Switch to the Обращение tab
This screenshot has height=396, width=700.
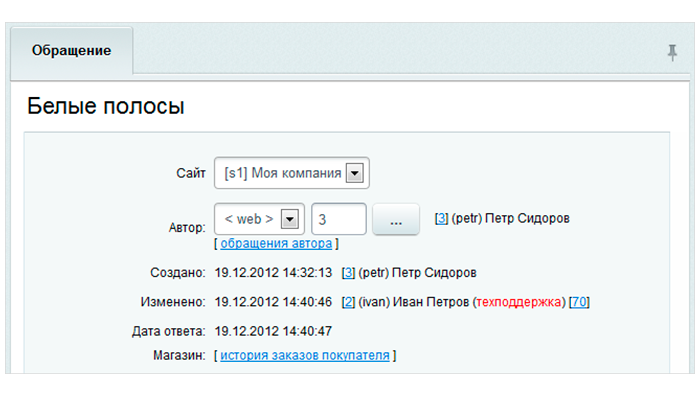click(x=71, y=50)
